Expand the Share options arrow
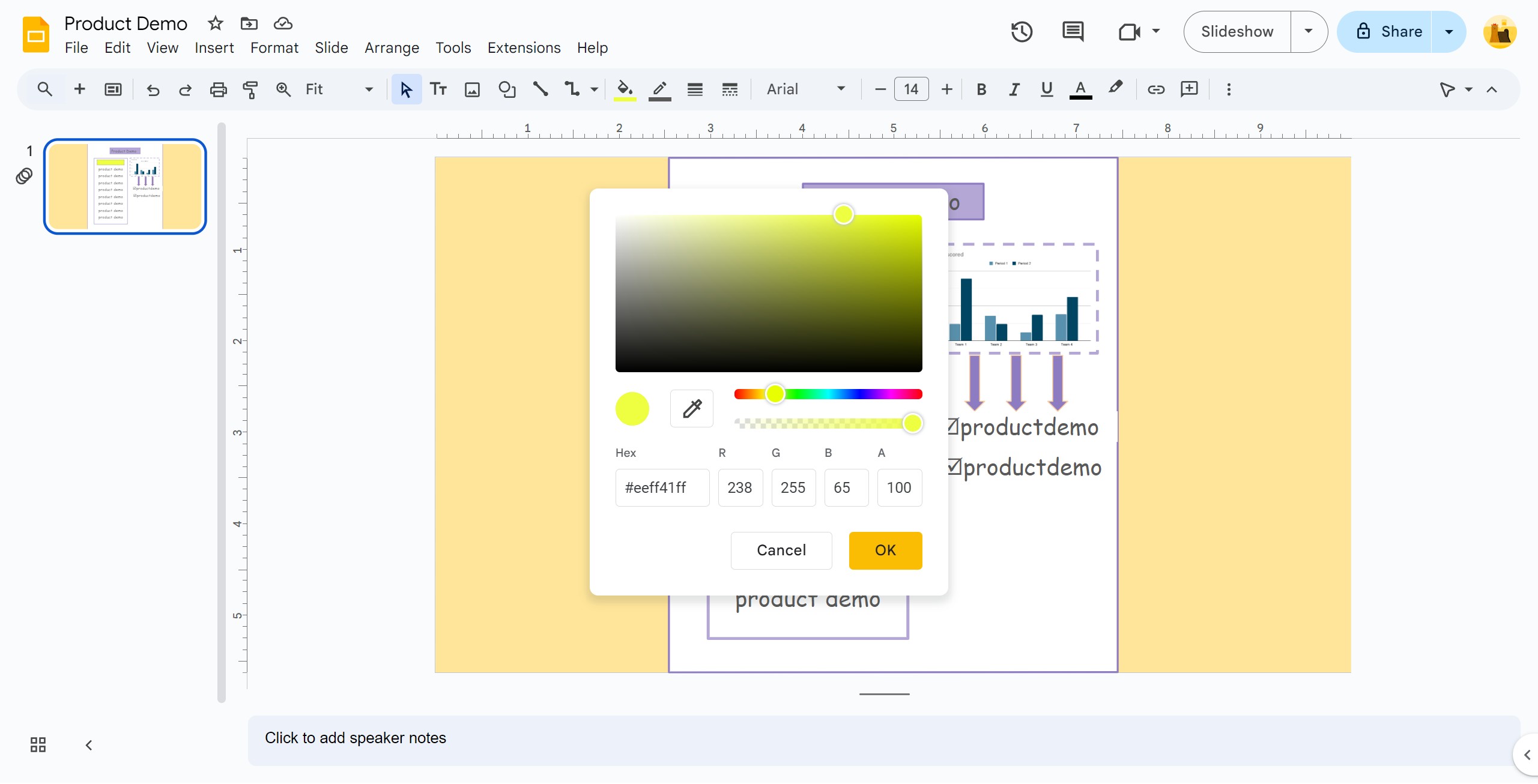1538x784 pixels. point(1449,32)
